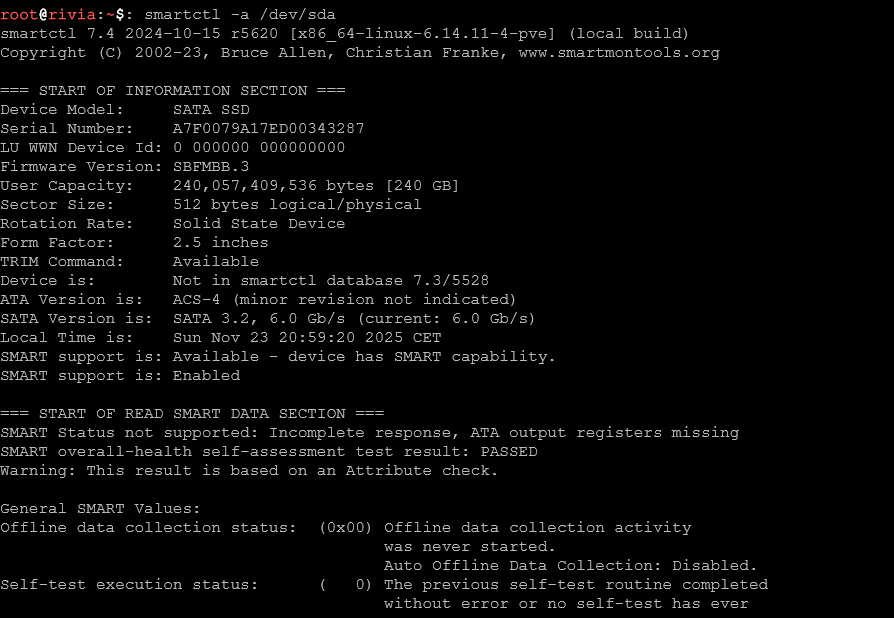894x618 pixels.
Task: Click the TRIM Command Available value
Action: (x=216, y=261)
